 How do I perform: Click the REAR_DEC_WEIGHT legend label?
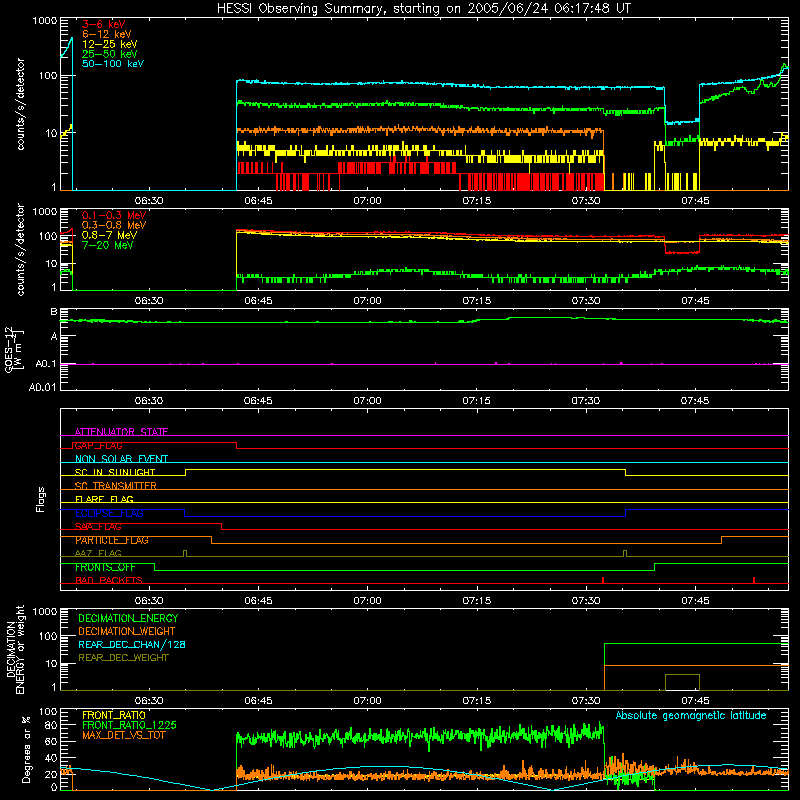(123, 658)
